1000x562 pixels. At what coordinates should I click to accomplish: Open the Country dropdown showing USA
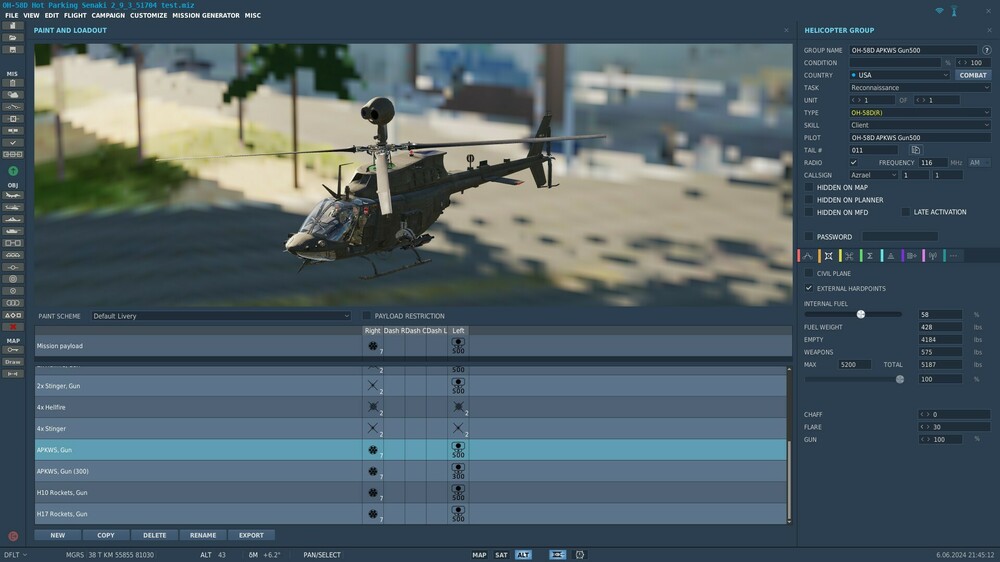(x=899, y=75)
